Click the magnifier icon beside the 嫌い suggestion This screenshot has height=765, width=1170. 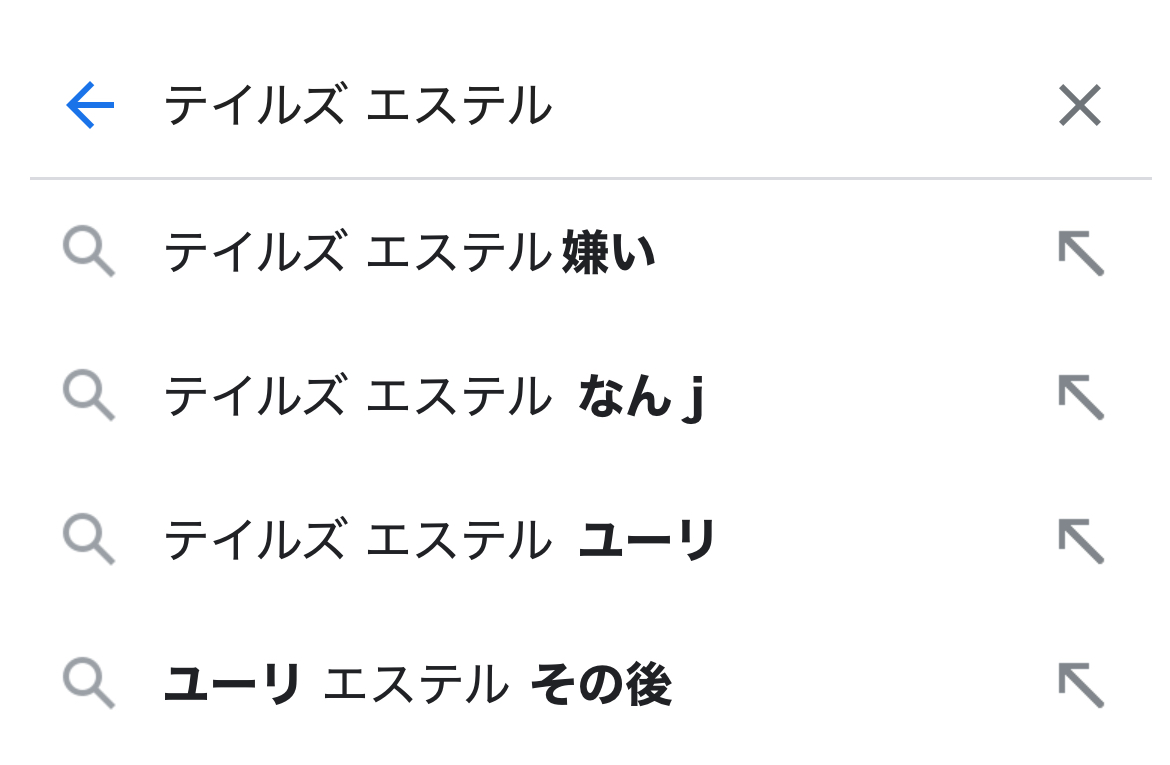point(89,252)
